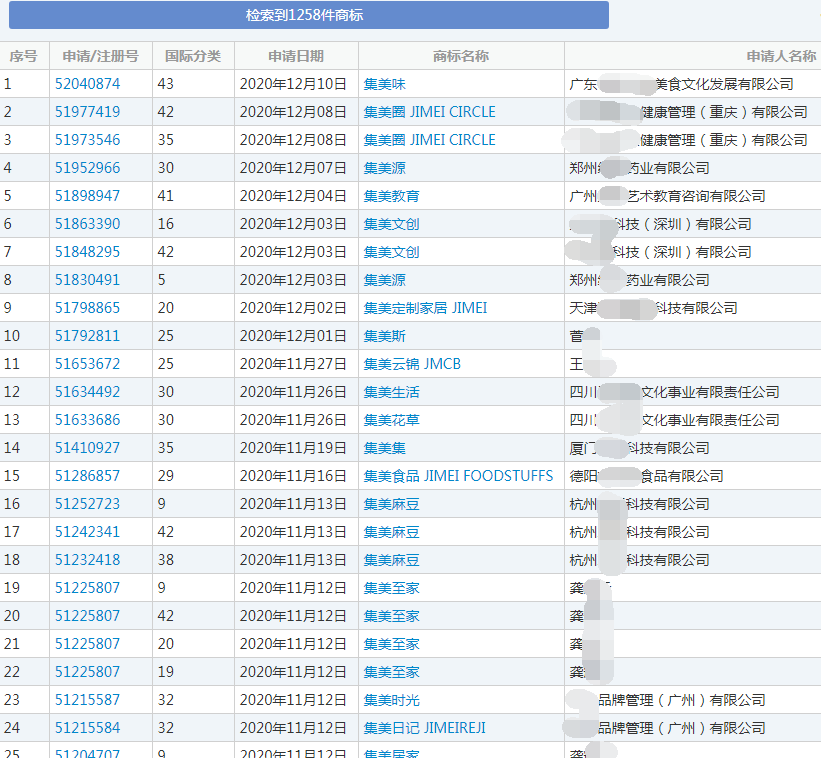The height and width of the screenshot is (758, 821).
Task: Open application number 52040874 link
Action: click(87, 84)
